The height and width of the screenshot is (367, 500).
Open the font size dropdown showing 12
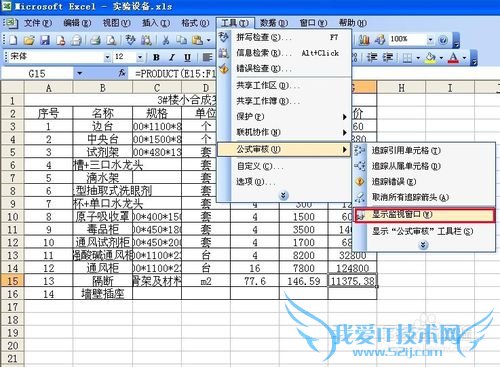(x=140, y=57)
